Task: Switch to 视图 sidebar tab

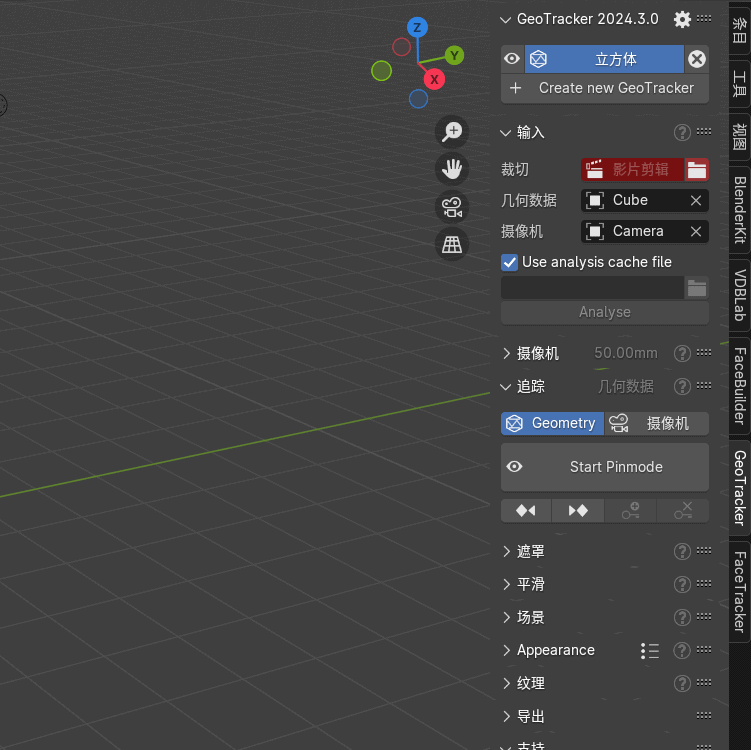Action: click(x=740, y=136)
